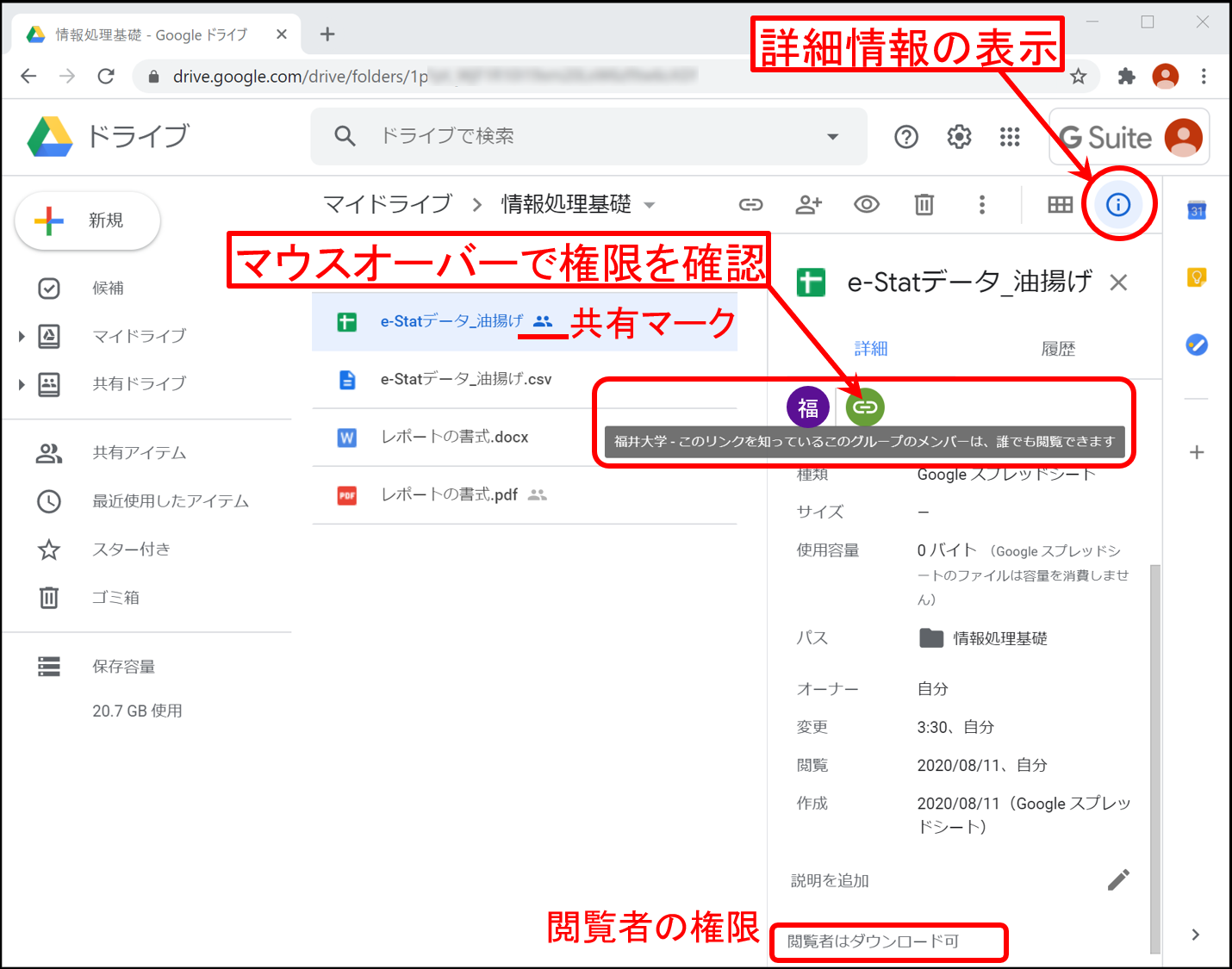Open Google Tasks side panel icon
Viewport: 1232px width, 969px height.
(1197, 345)
